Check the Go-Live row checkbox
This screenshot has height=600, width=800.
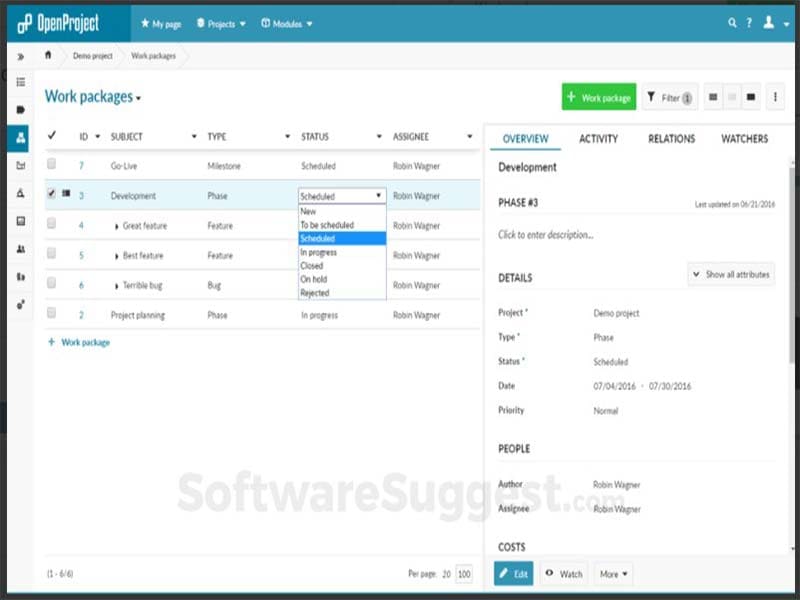pyautogui.click(x=51, y=165)
